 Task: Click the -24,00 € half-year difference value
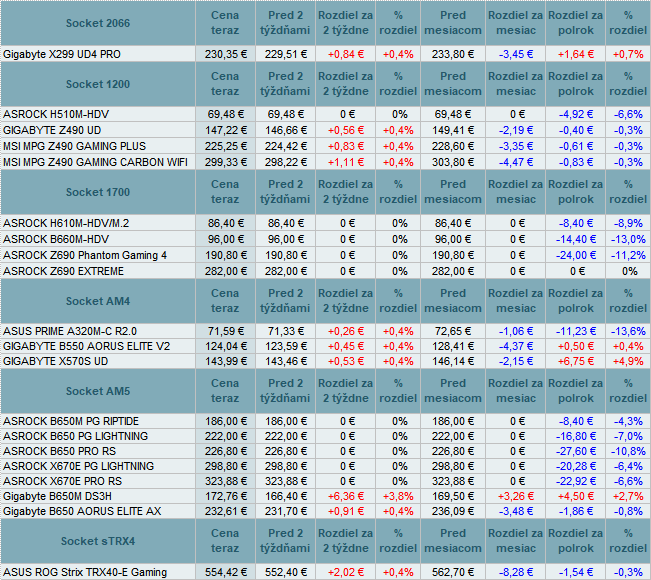pos(575,255)
